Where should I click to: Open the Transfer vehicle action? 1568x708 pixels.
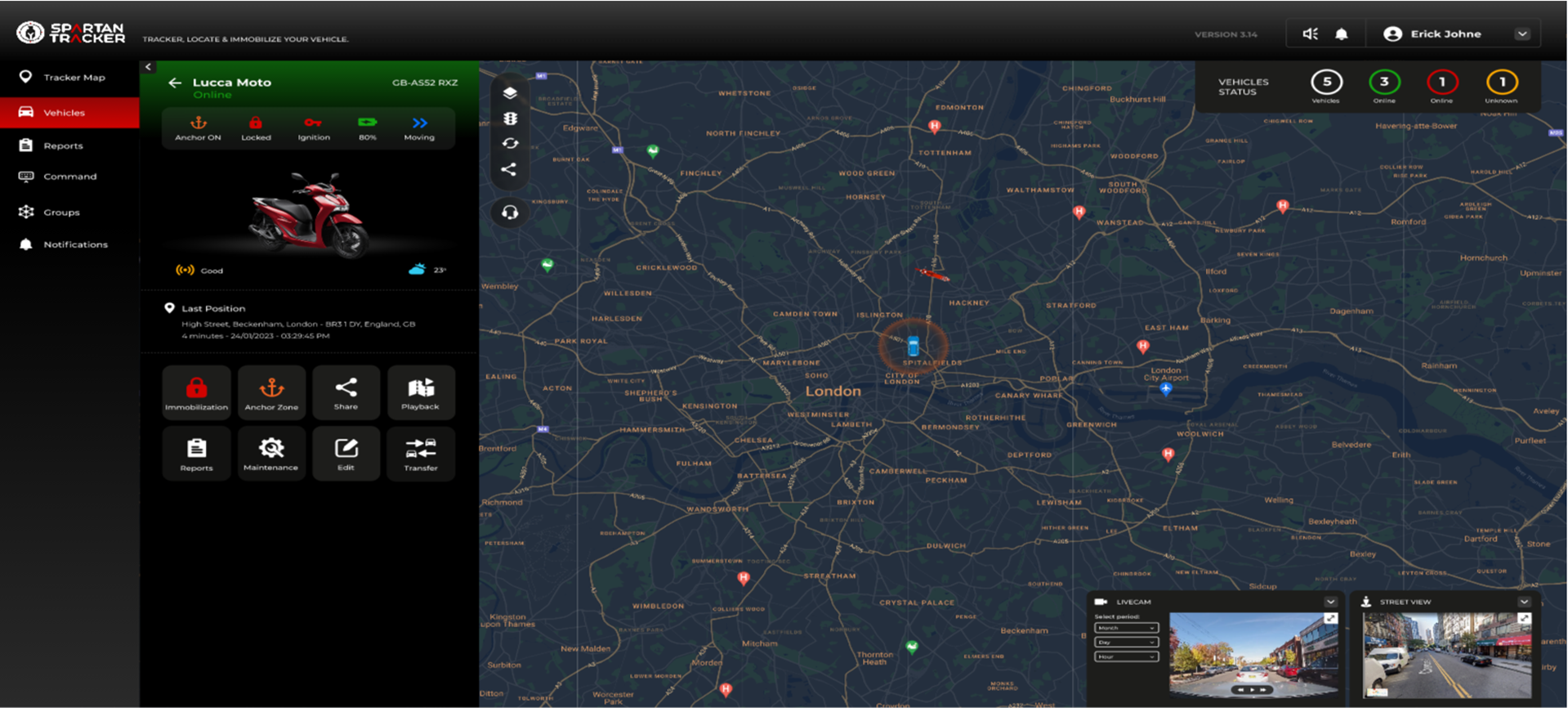click(x=421, y=454)
